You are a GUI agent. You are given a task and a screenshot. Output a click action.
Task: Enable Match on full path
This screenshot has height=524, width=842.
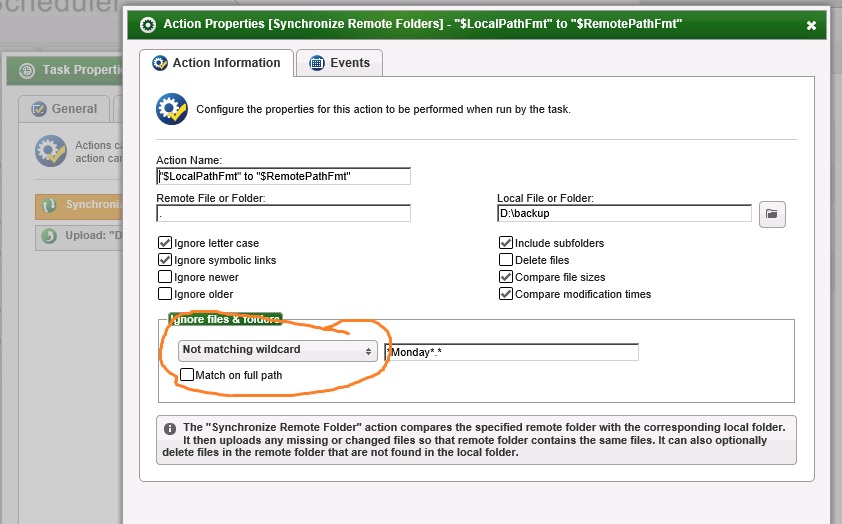187,375
